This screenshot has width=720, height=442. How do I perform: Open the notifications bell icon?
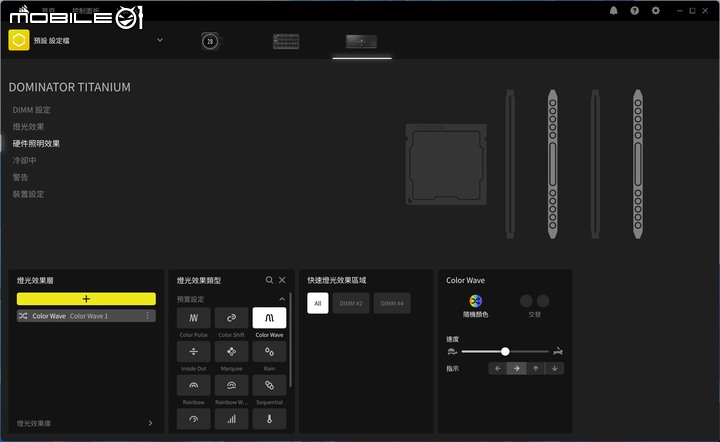pyautogui.click(x=613, y=11)
